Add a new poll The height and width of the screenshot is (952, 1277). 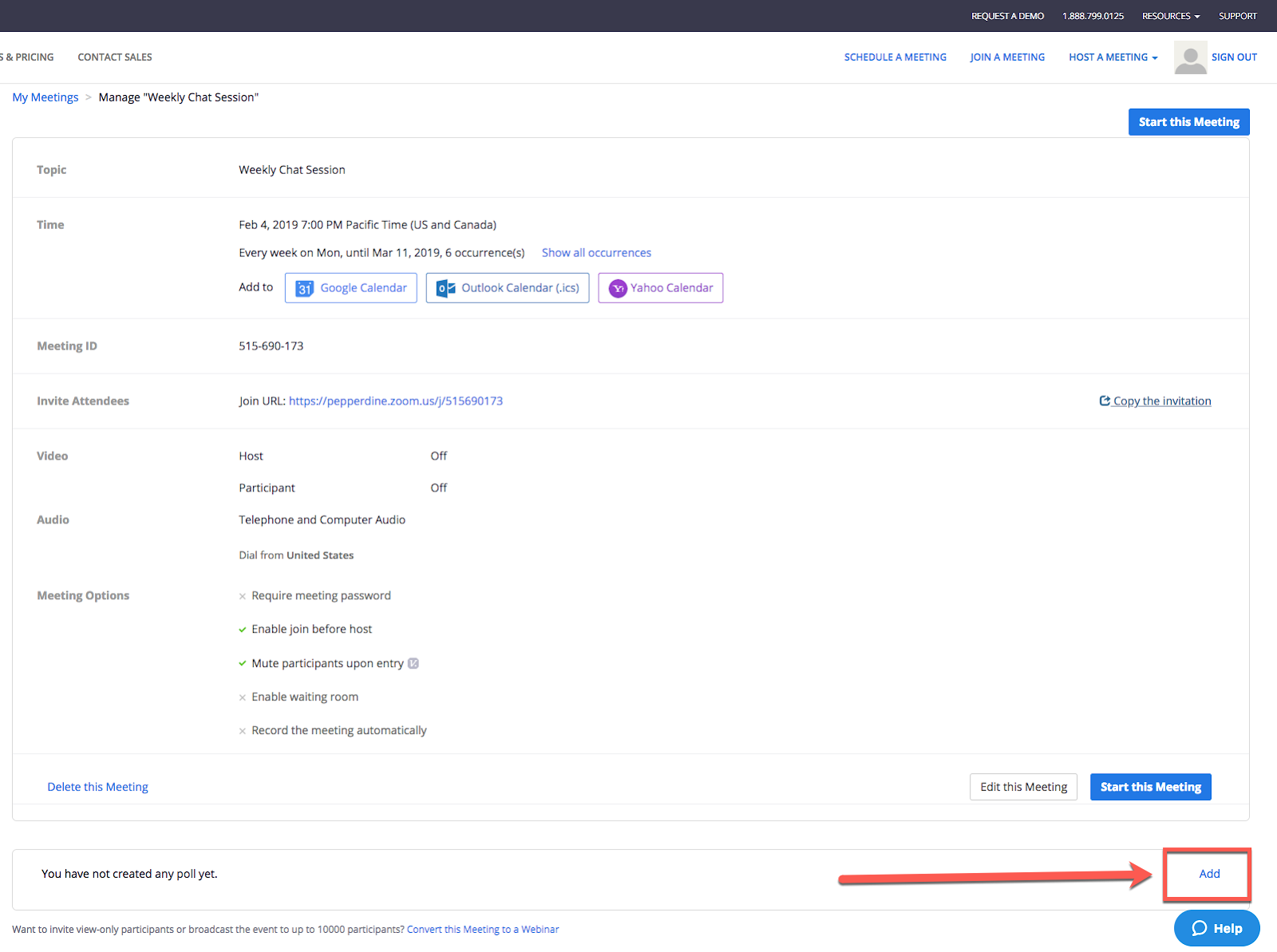[1208, 874]
